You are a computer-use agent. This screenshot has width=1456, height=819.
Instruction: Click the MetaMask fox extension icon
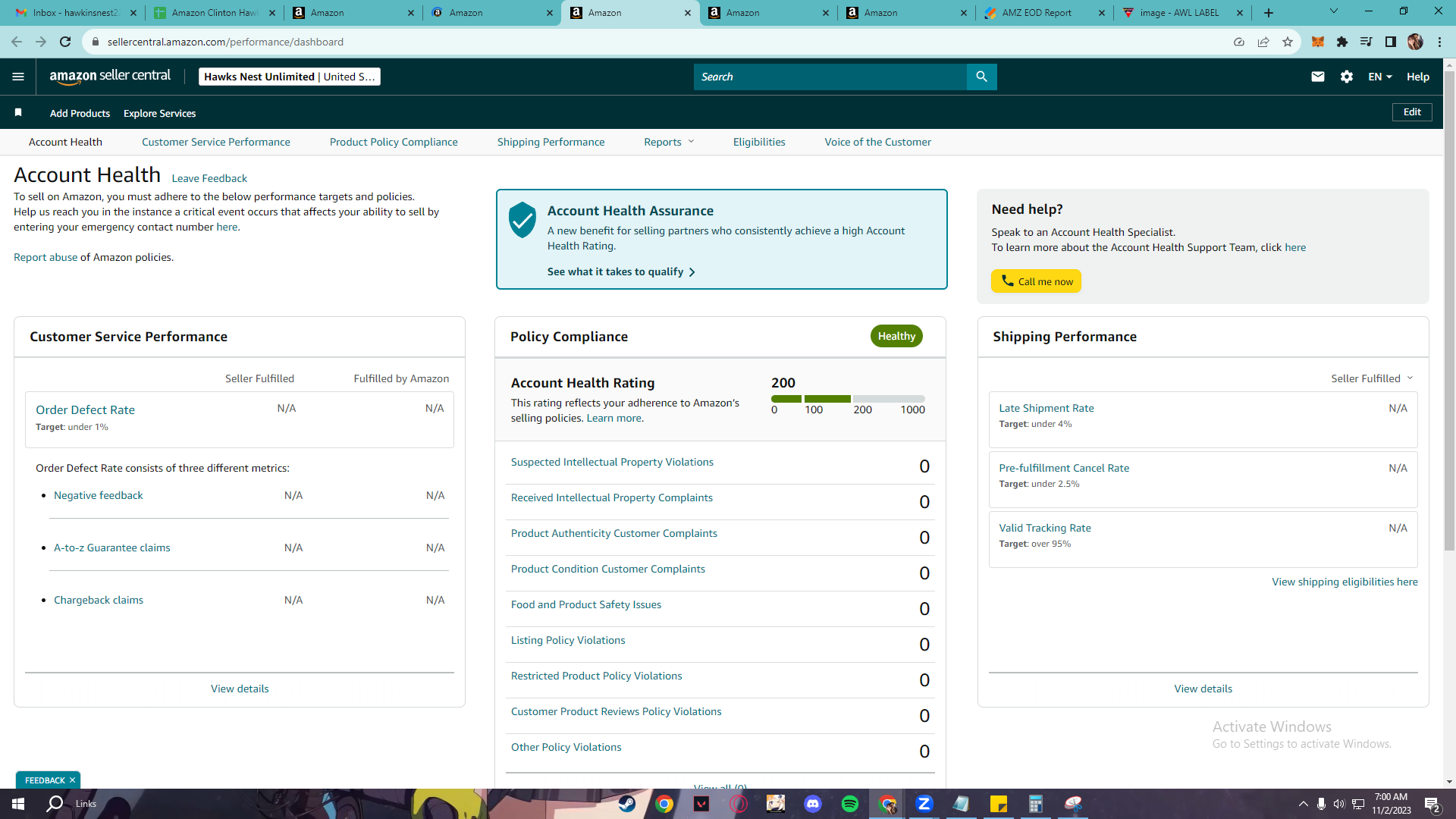tap(1318, 42)
